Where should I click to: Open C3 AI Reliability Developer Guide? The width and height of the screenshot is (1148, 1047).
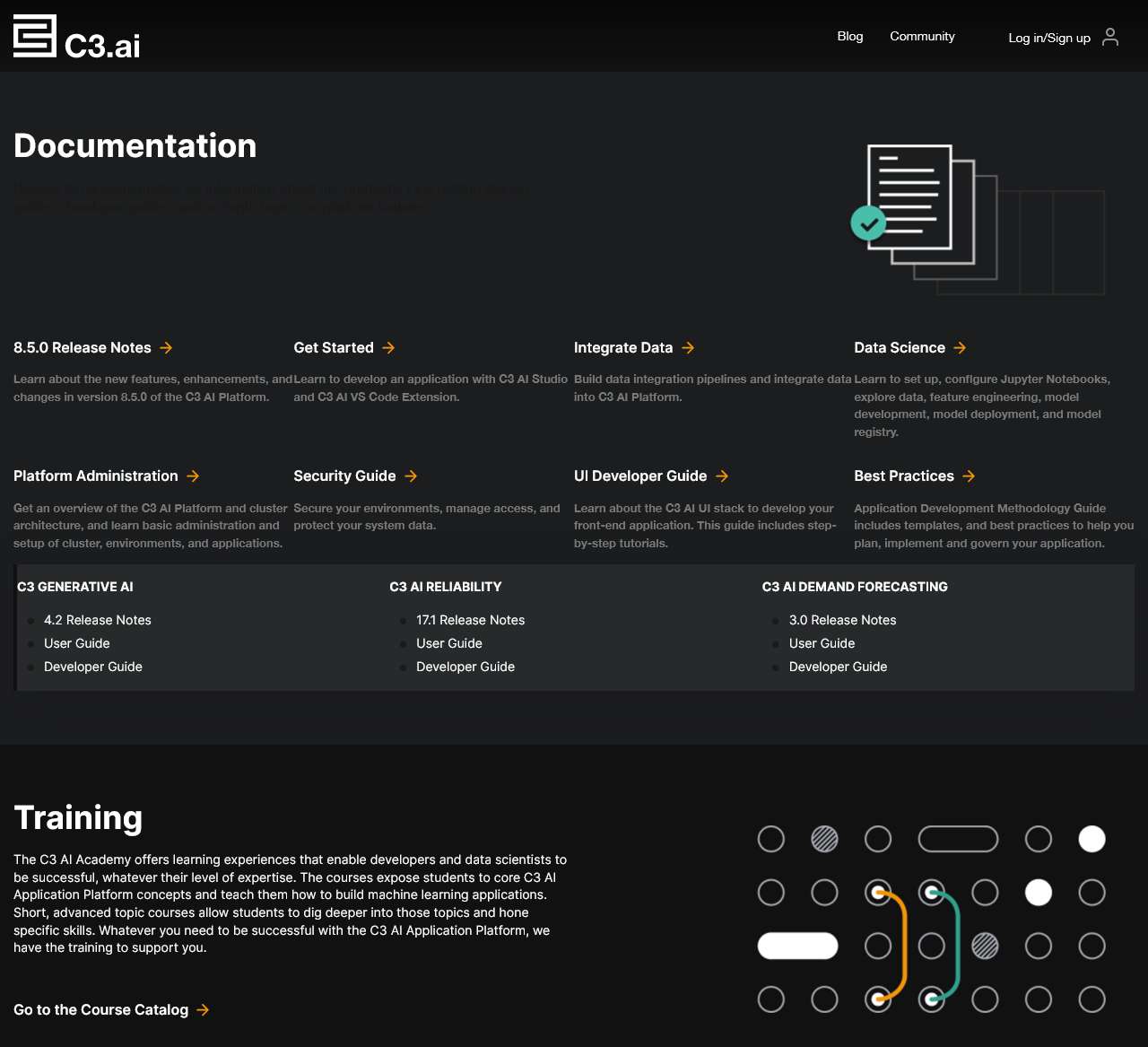pos(465,667)
